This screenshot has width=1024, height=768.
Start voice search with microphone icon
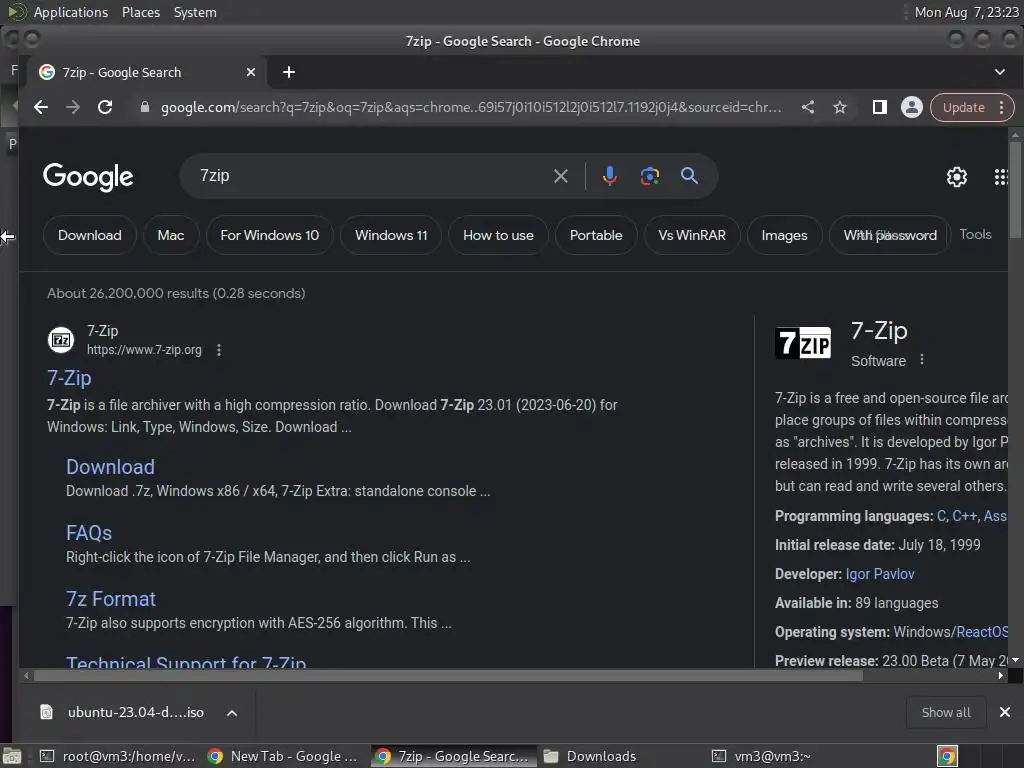[x=610, y=176]
